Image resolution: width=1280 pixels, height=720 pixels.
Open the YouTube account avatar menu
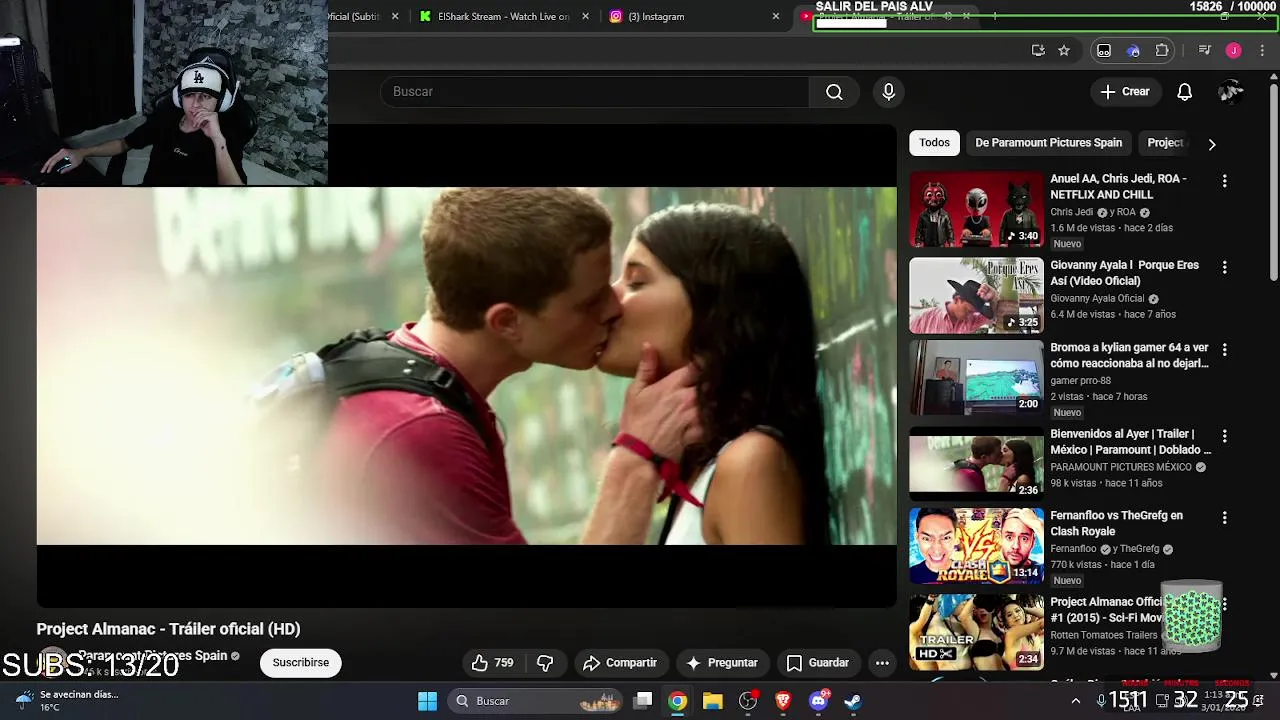[x=1231, y=92]
